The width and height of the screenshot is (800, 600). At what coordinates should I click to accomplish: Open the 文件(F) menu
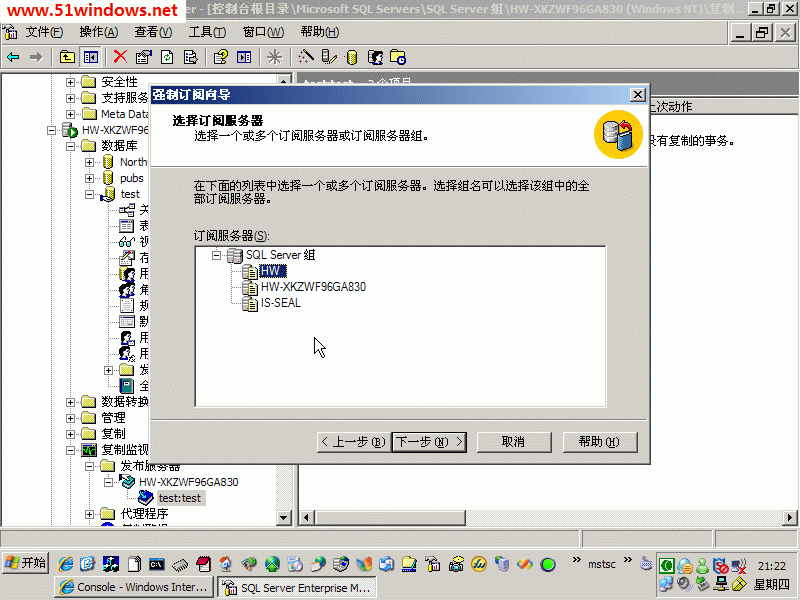tap(44, 32)
